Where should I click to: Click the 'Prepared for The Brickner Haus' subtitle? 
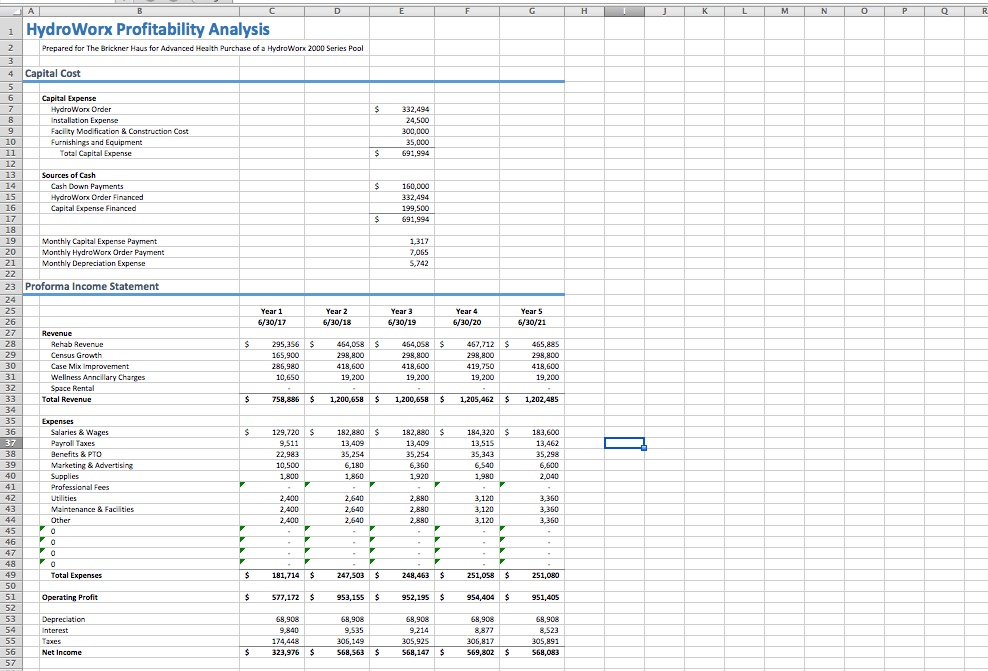[202, 49]
